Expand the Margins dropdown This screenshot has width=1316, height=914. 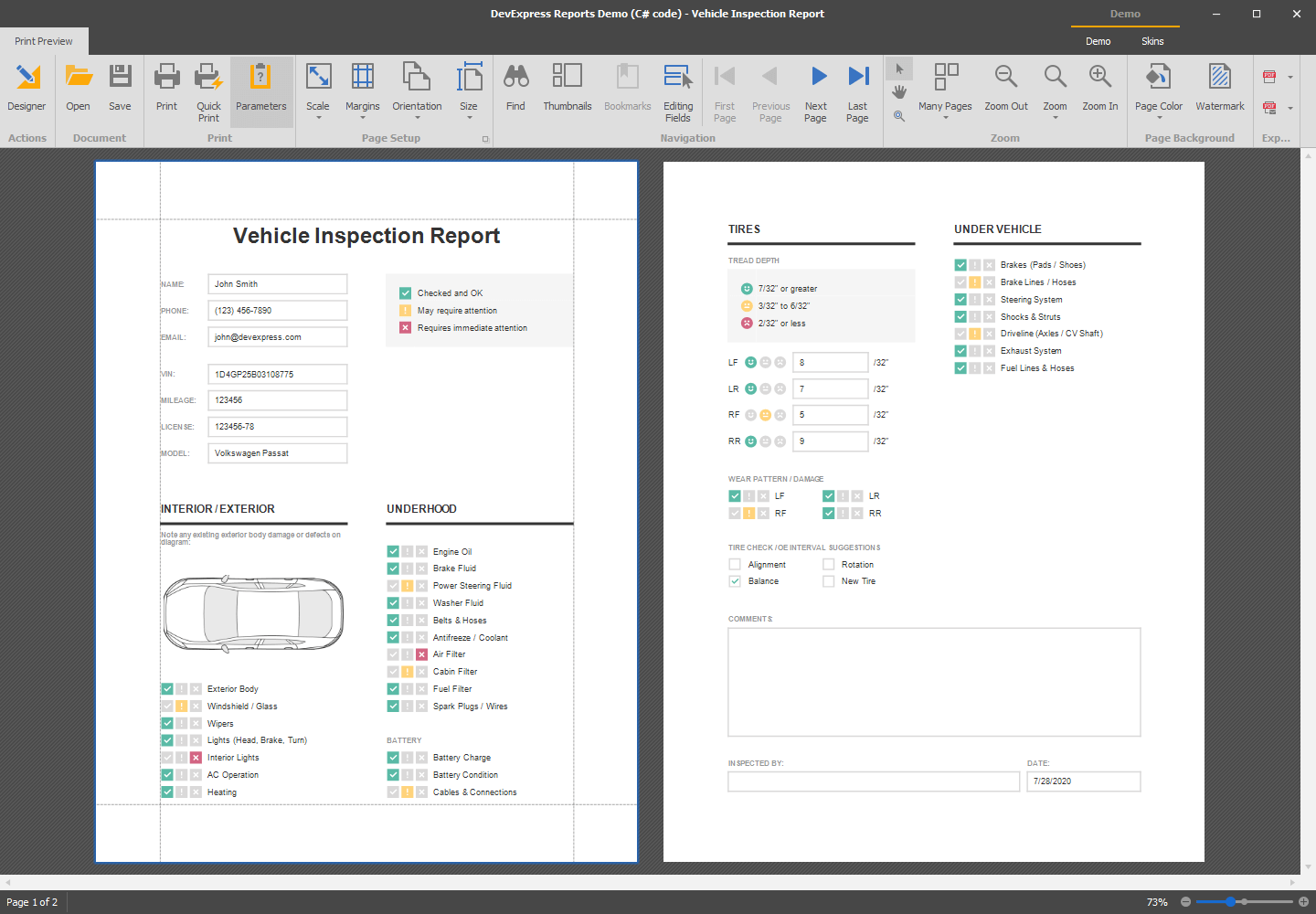tap(362, 119)
